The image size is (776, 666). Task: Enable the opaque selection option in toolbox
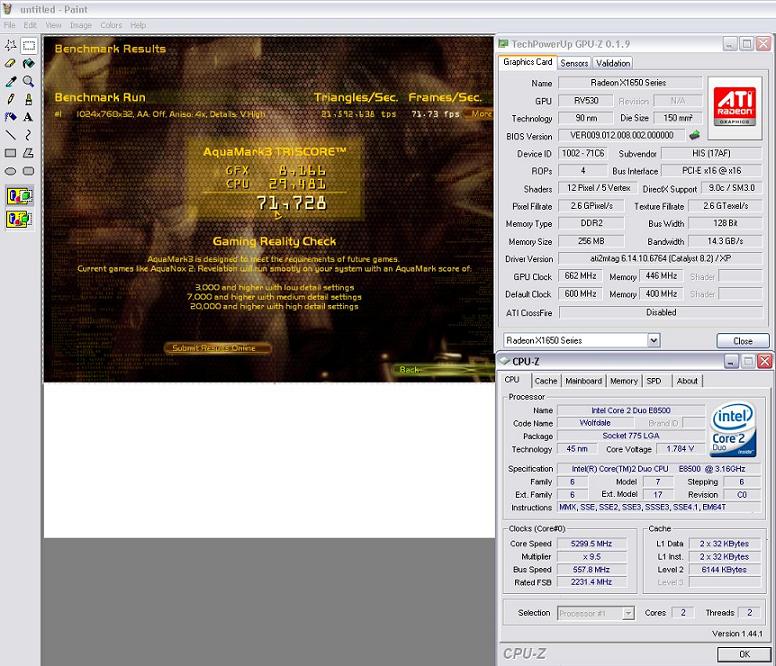point(19,196)
